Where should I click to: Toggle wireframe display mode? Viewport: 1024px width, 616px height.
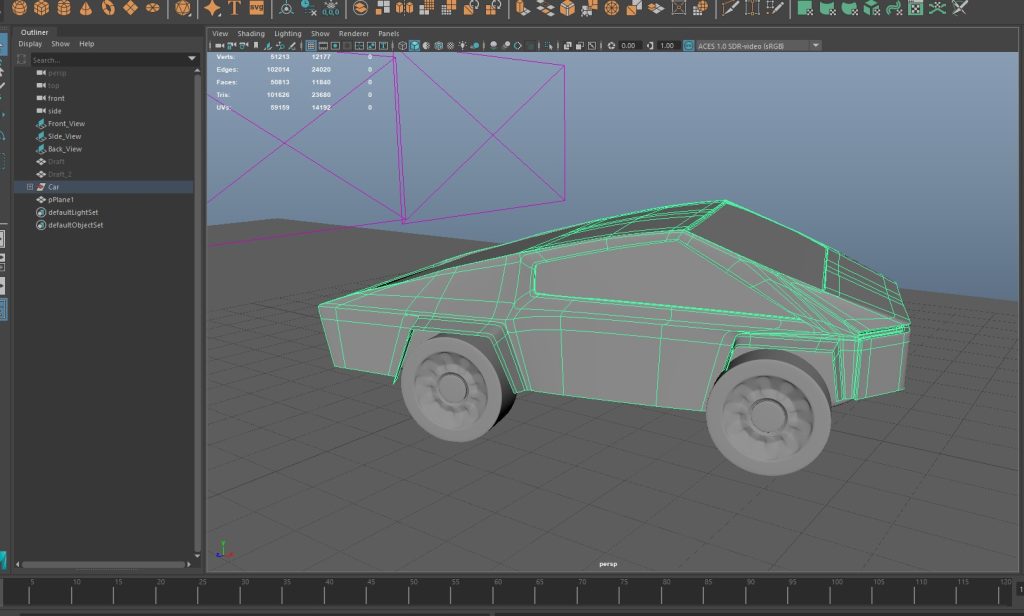(402, 46)
